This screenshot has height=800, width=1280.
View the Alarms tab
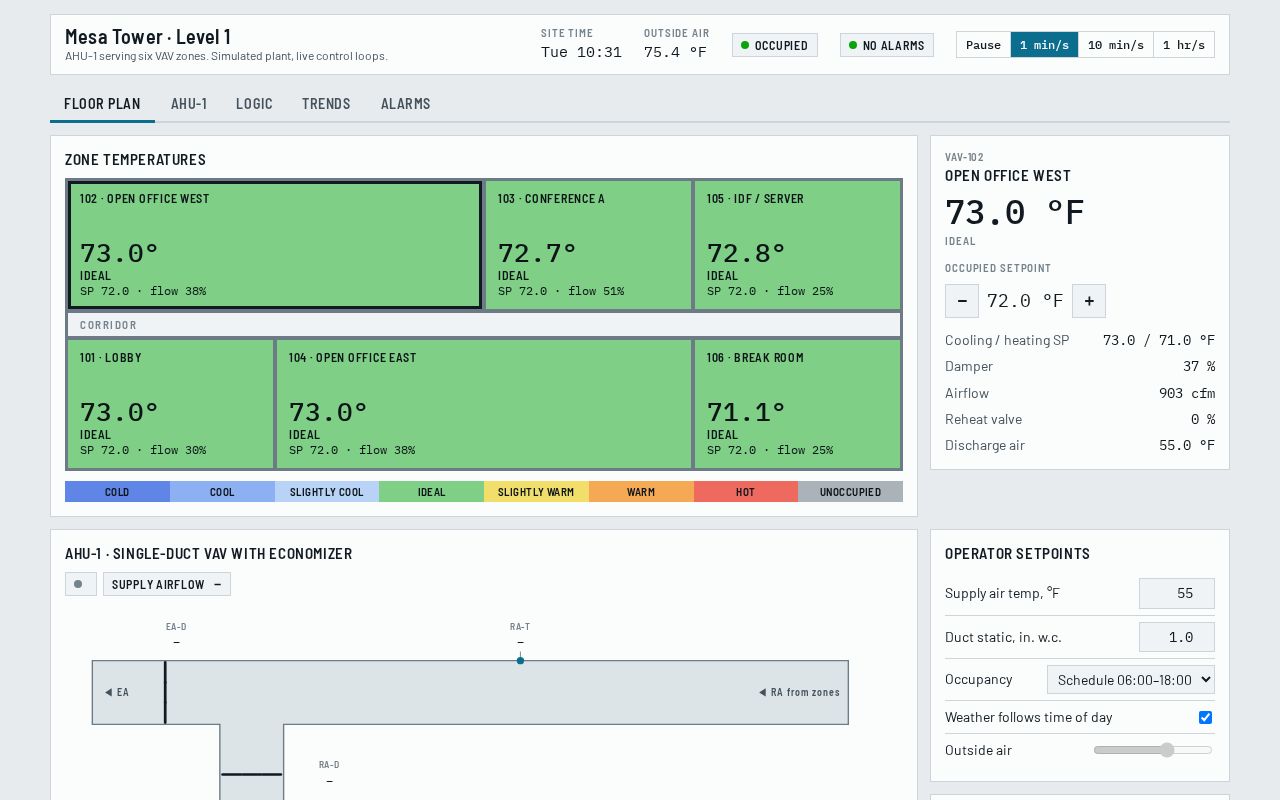406,104
